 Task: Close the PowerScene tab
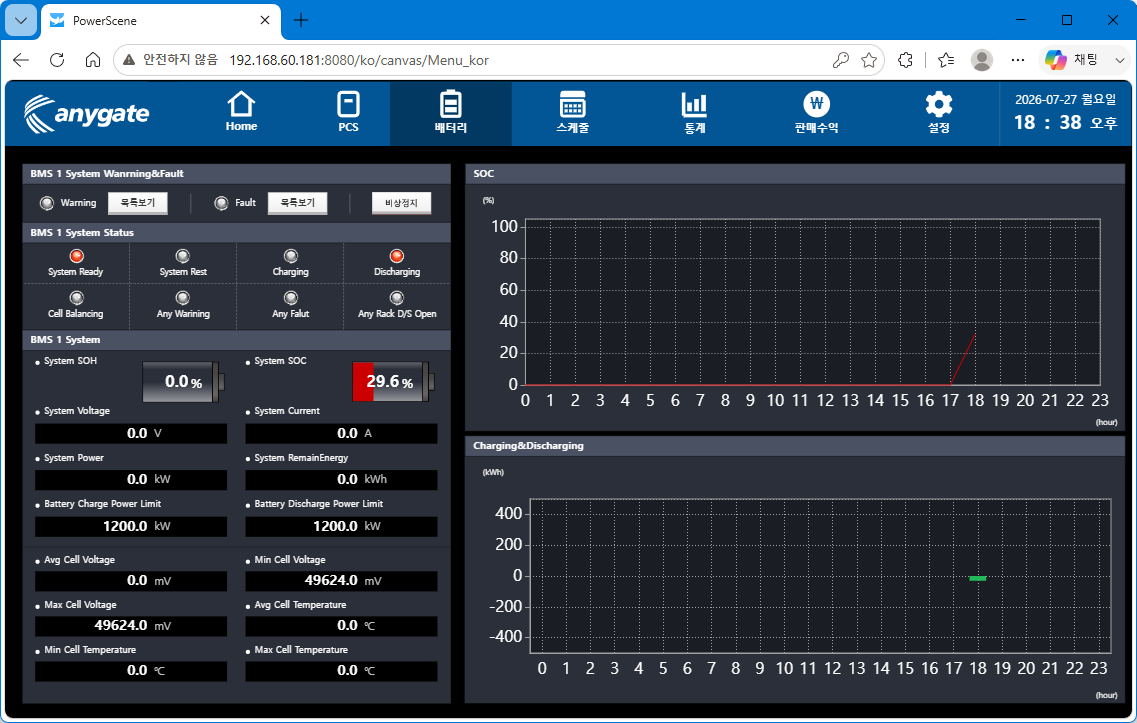coord(265,20)
